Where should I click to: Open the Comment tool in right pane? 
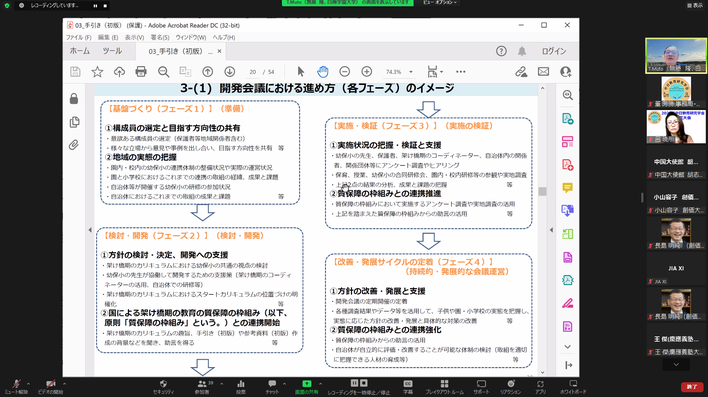(x=568, y=187)
